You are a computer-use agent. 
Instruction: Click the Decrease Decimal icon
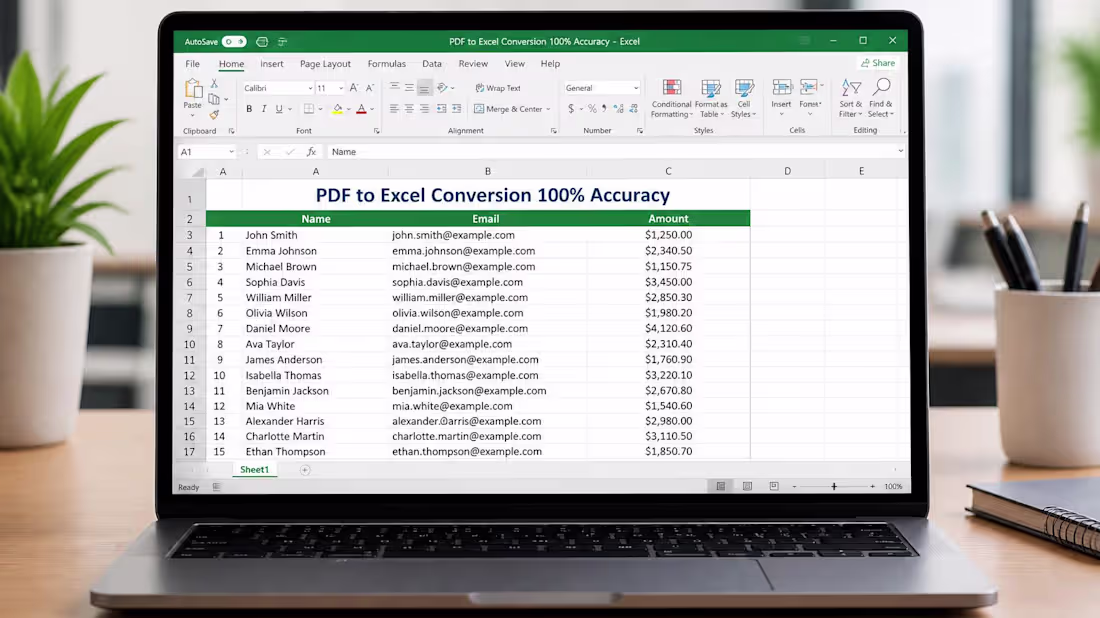[633, 109]
